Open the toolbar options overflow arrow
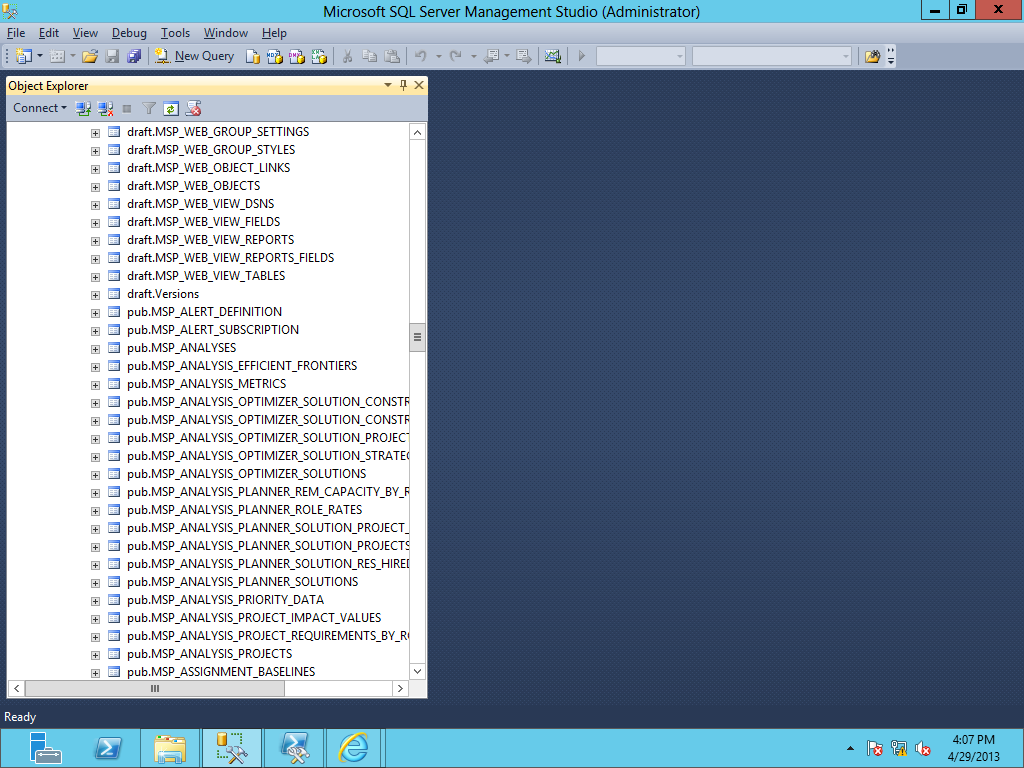1024x768 pixels. (x=891, y=56)
